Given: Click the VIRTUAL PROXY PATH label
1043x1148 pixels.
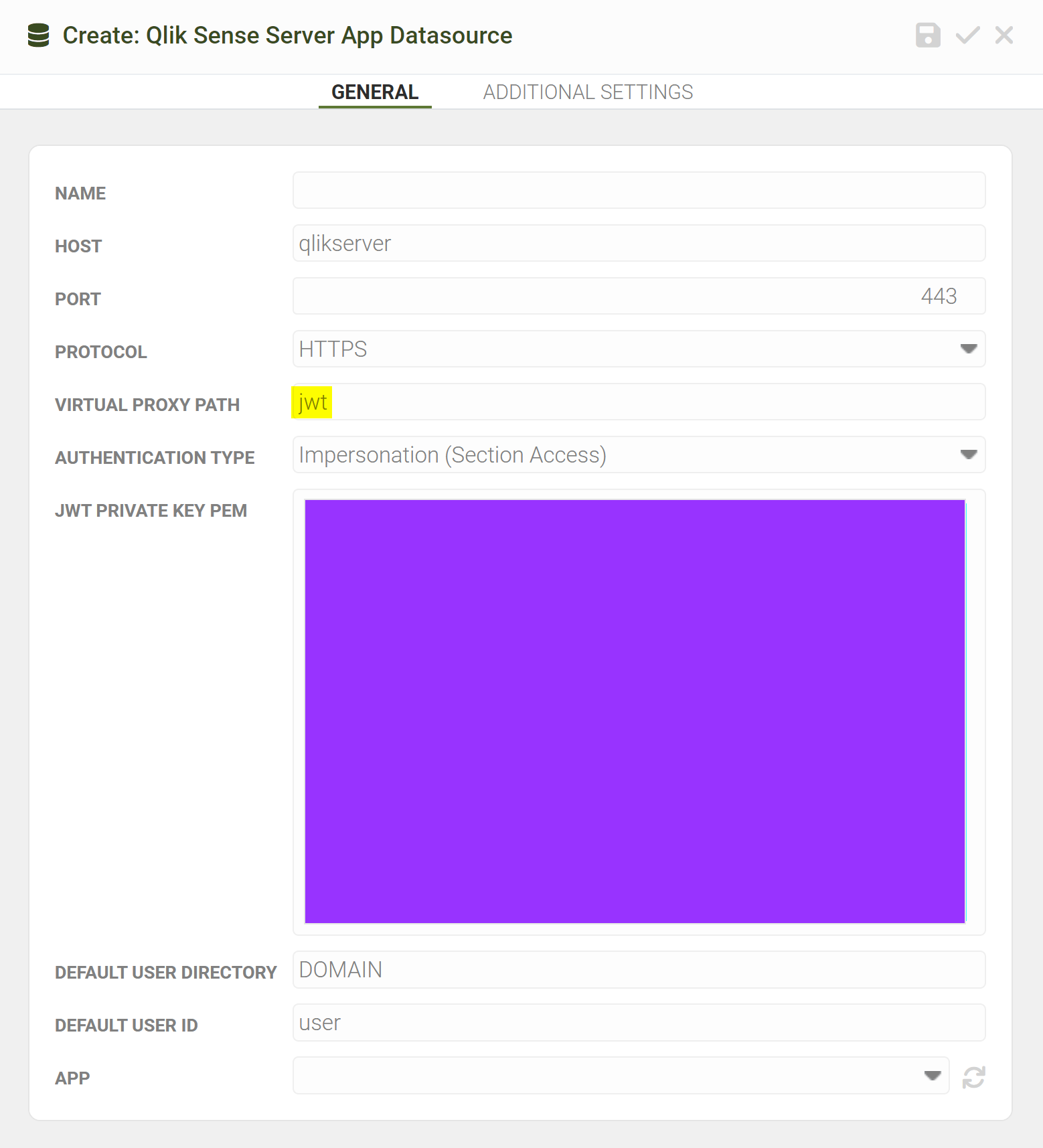Looking at the screenshot, I should 147,405.
